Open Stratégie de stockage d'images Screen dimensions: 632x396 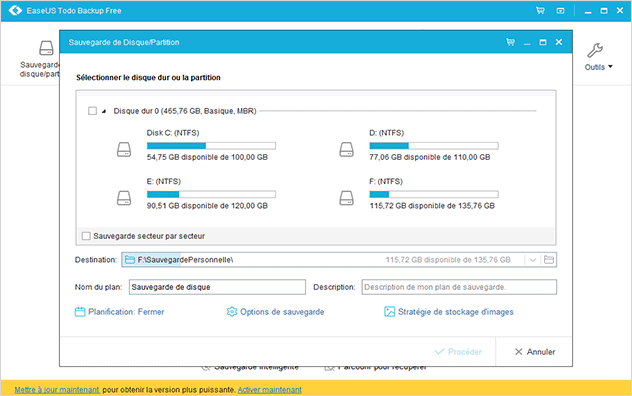click(x=456, y=312)
